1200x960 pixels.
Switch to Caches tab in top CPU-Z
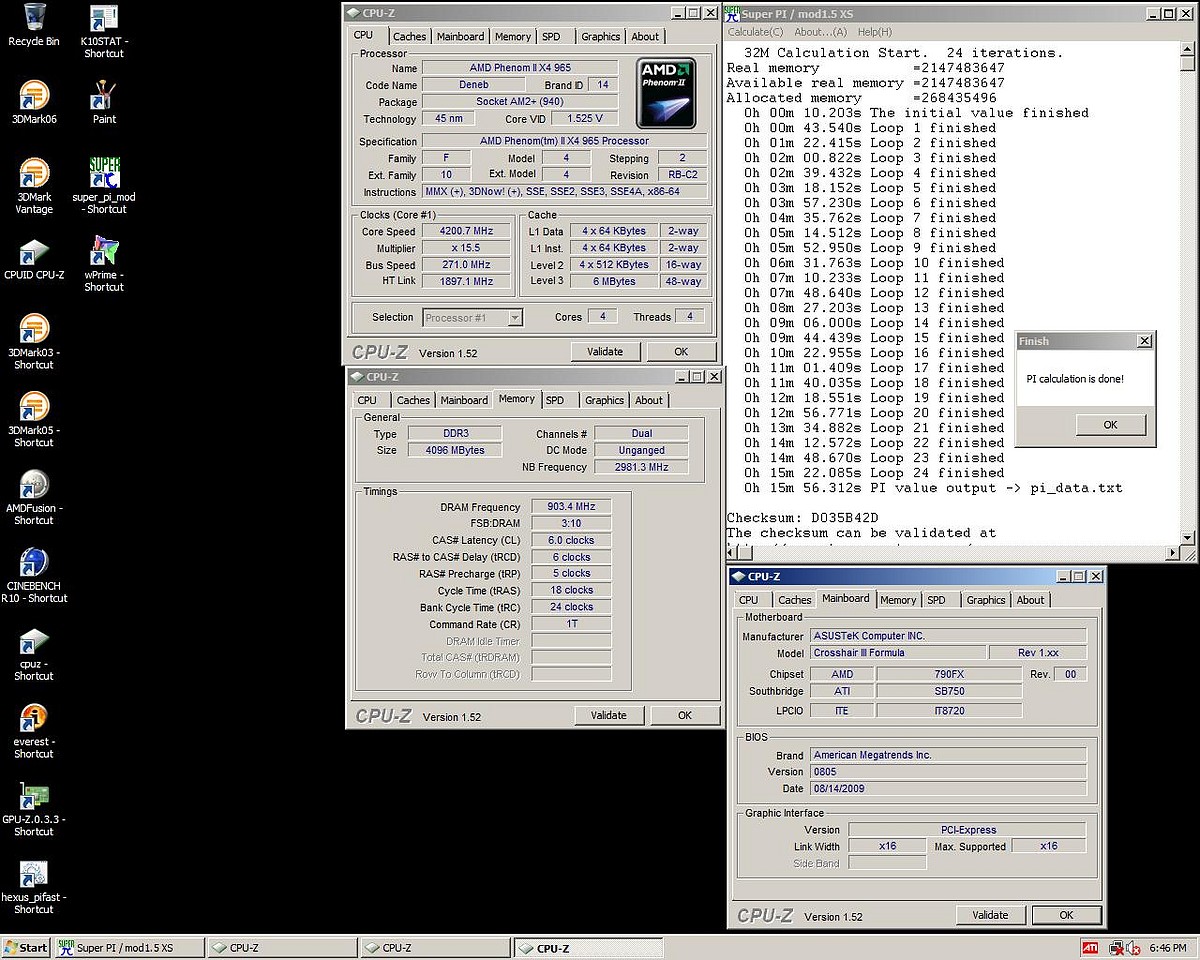(409, 36)
